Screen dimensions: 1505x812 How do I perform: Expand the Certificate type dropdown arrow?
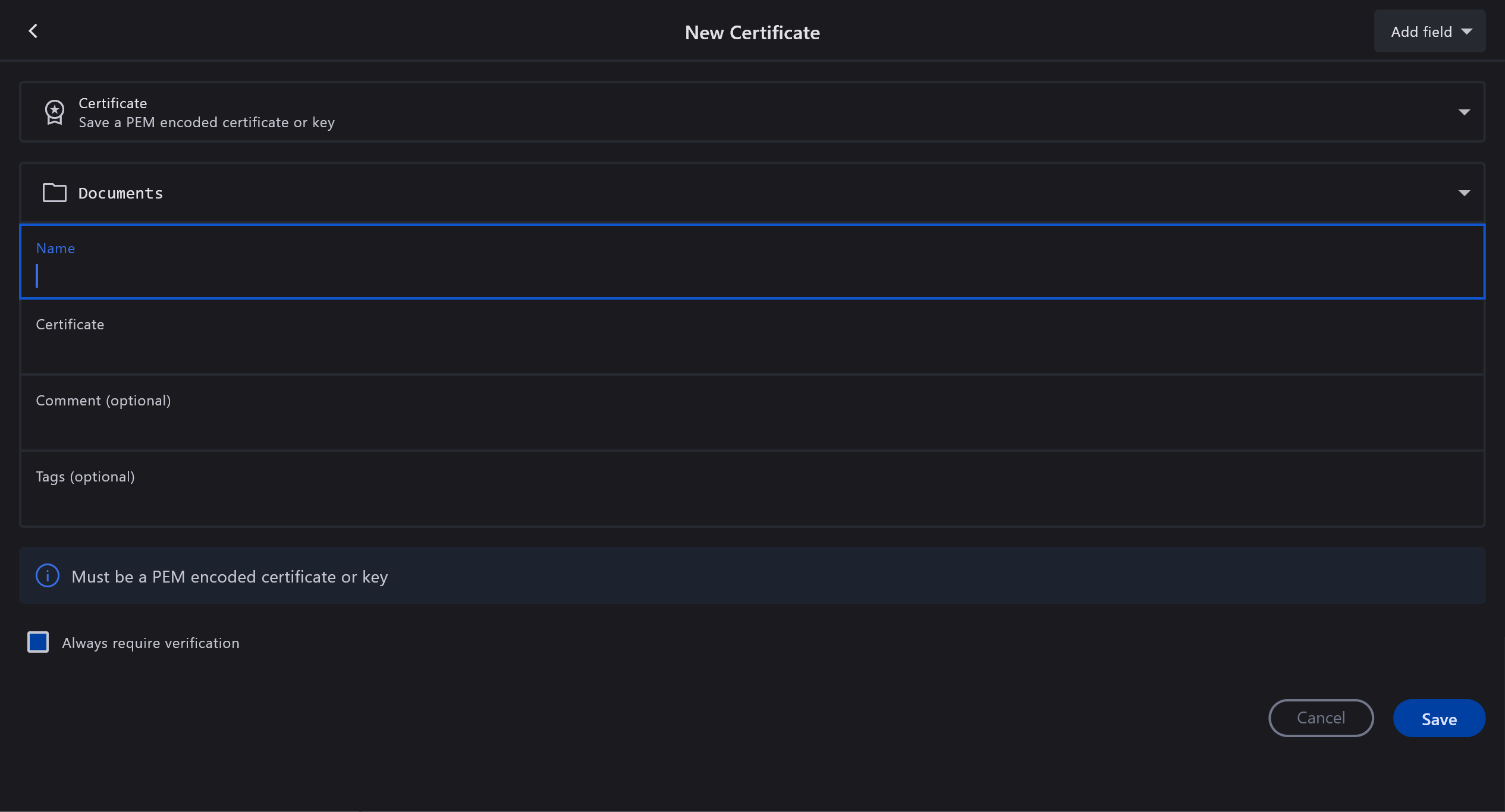[1463, 112]
